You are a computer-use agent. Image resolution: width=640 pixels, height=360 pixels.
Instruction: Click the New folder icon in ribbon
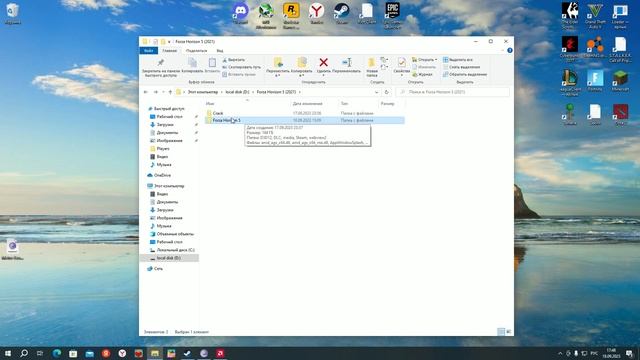pyautogui.click(x=371, y=63)
